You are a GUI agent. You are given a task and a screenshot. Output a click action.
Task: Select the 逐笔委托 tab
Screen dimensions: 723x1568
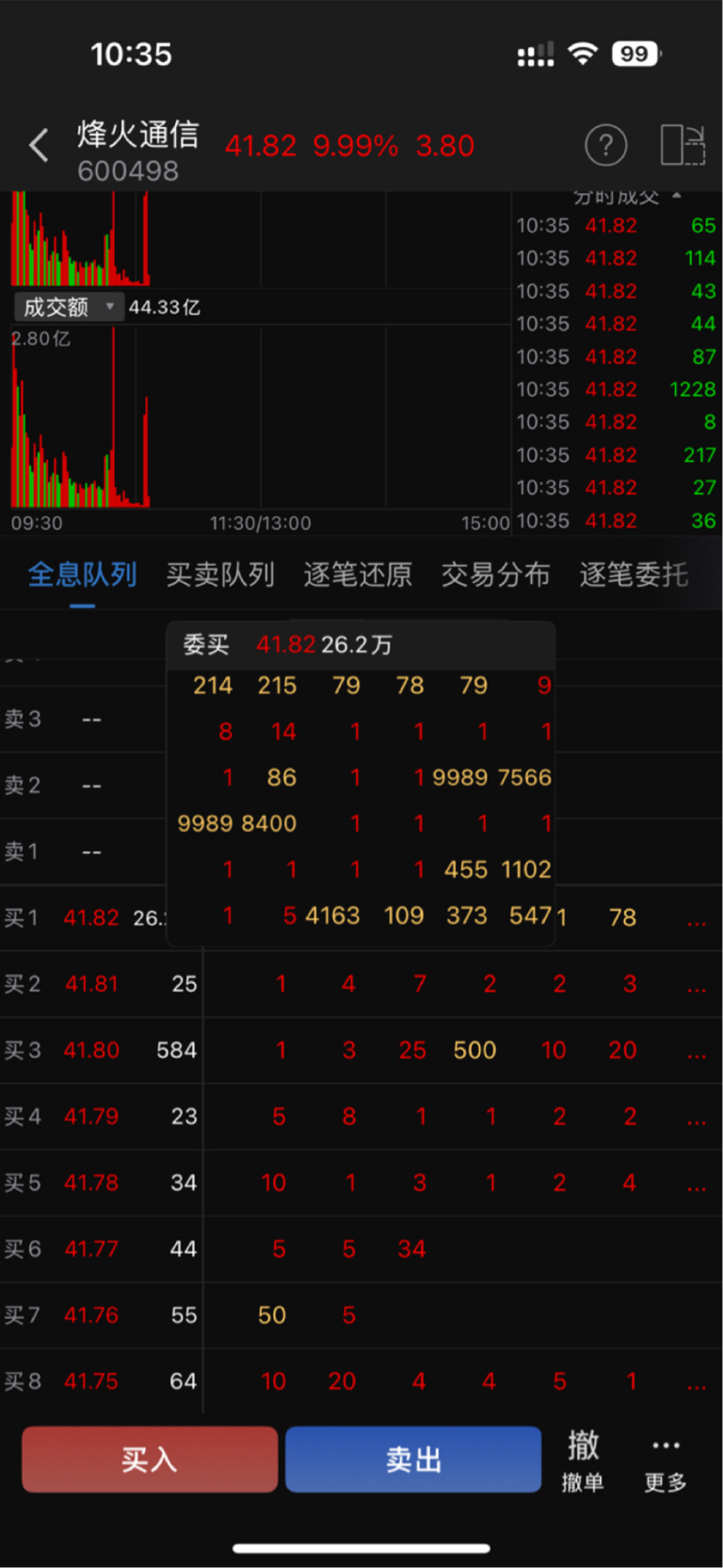click(634, 574)
